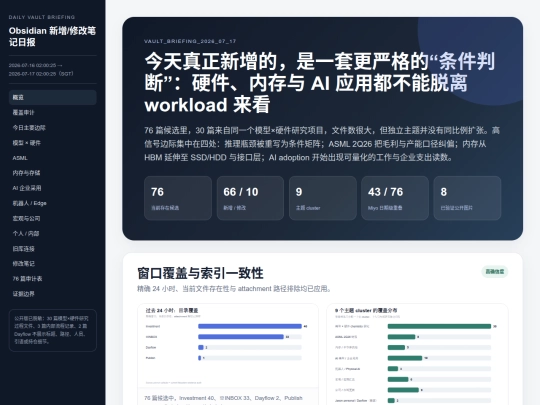
Task: Open the 76 篇审计表 sidebar link
Action: (x=52, y=279)
